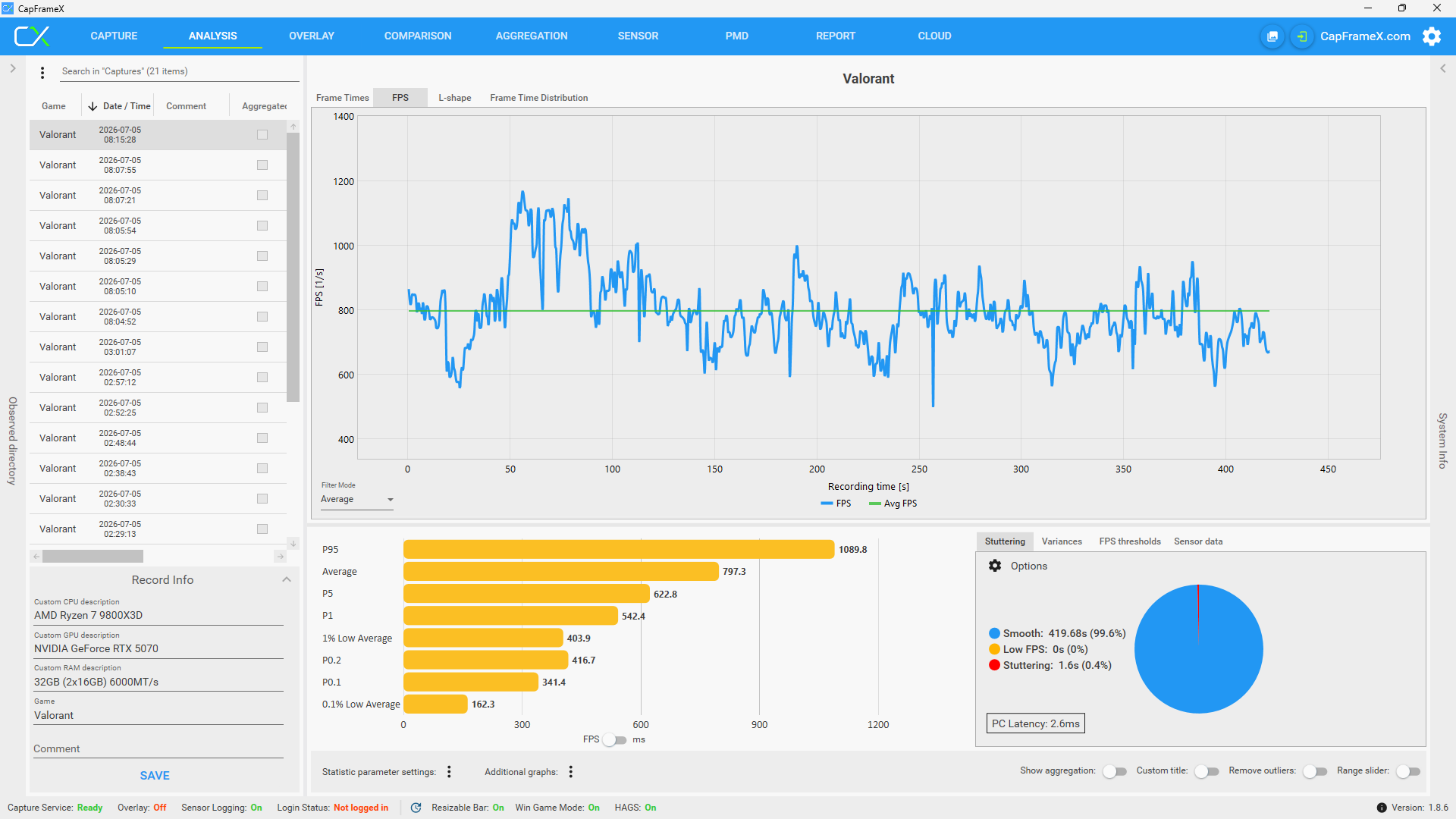Click the SAVE button
This screenshot has height=819, width=1456.
point(155,775)
